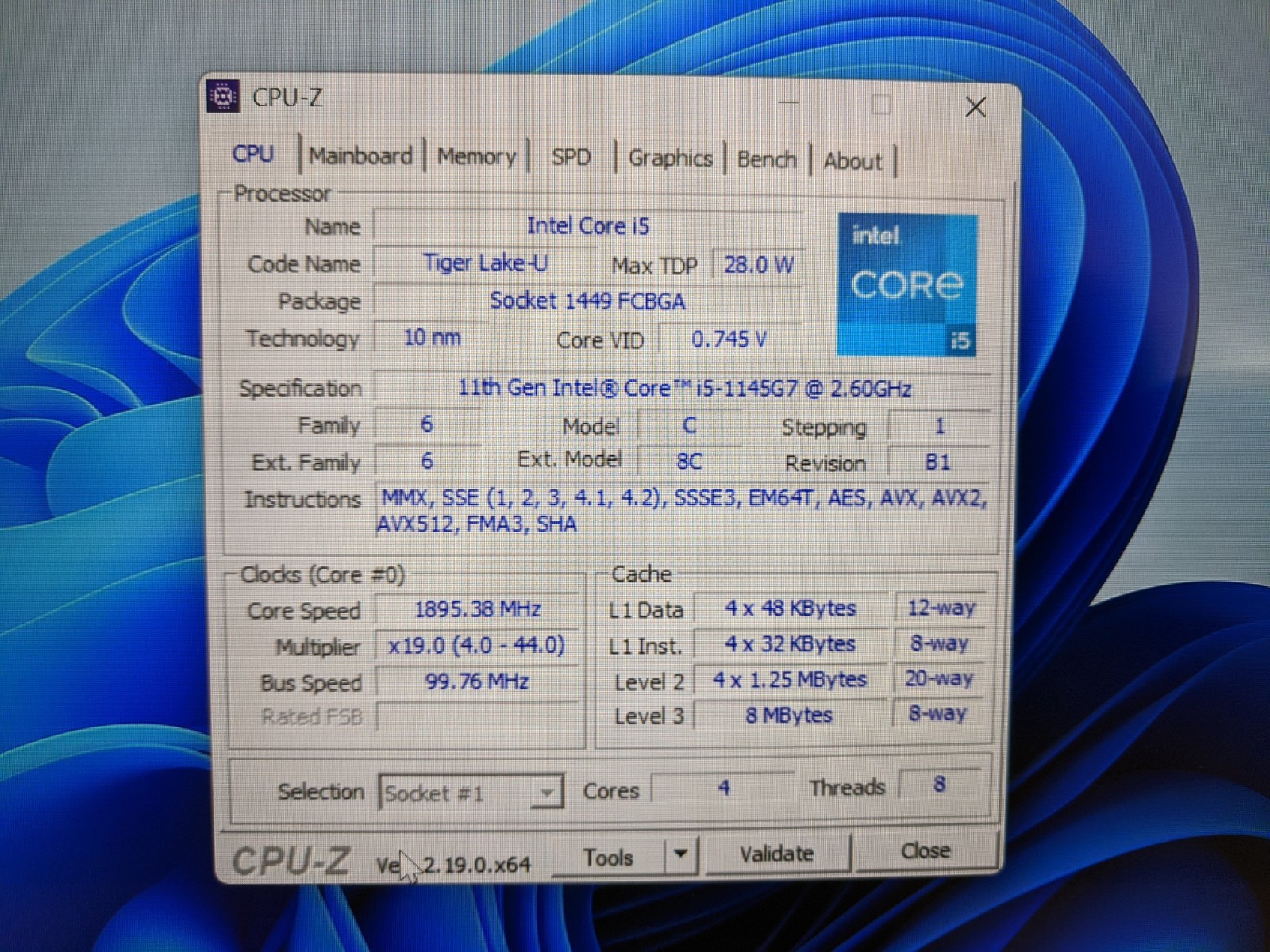1270x952 pixels.
Task: Click the Level 2 '20-way' value
Action: (940, 678)
